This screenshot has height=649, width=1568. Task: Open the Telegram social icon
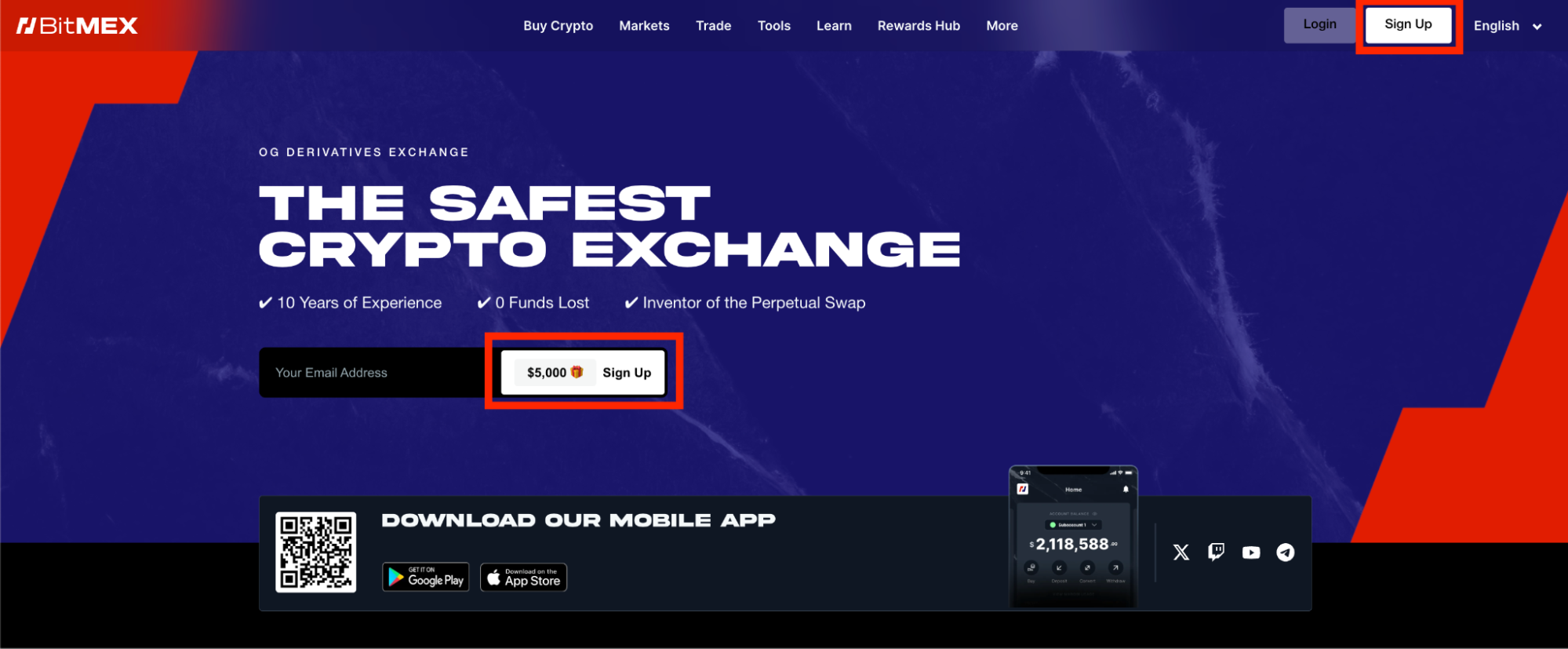tap(1286, 552)
